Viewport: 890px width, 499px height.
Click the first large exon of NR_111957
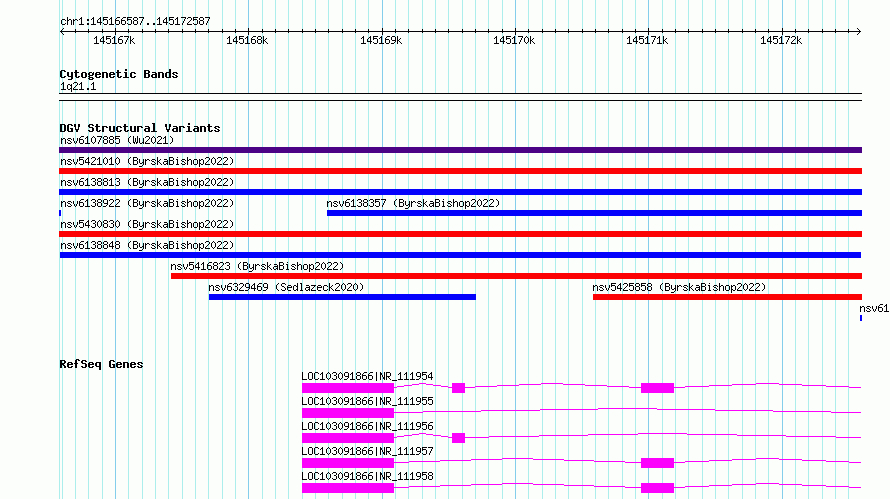(348, 463)
